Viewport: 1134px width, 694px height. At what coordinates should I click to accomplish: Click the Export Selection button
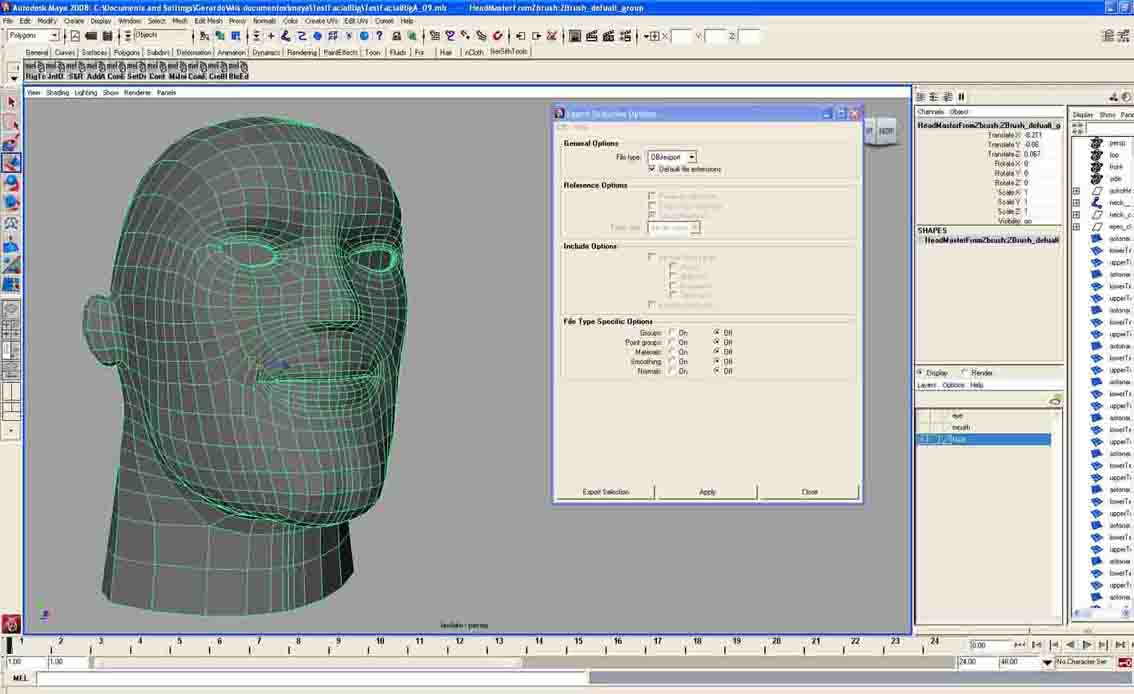point(606,491)
